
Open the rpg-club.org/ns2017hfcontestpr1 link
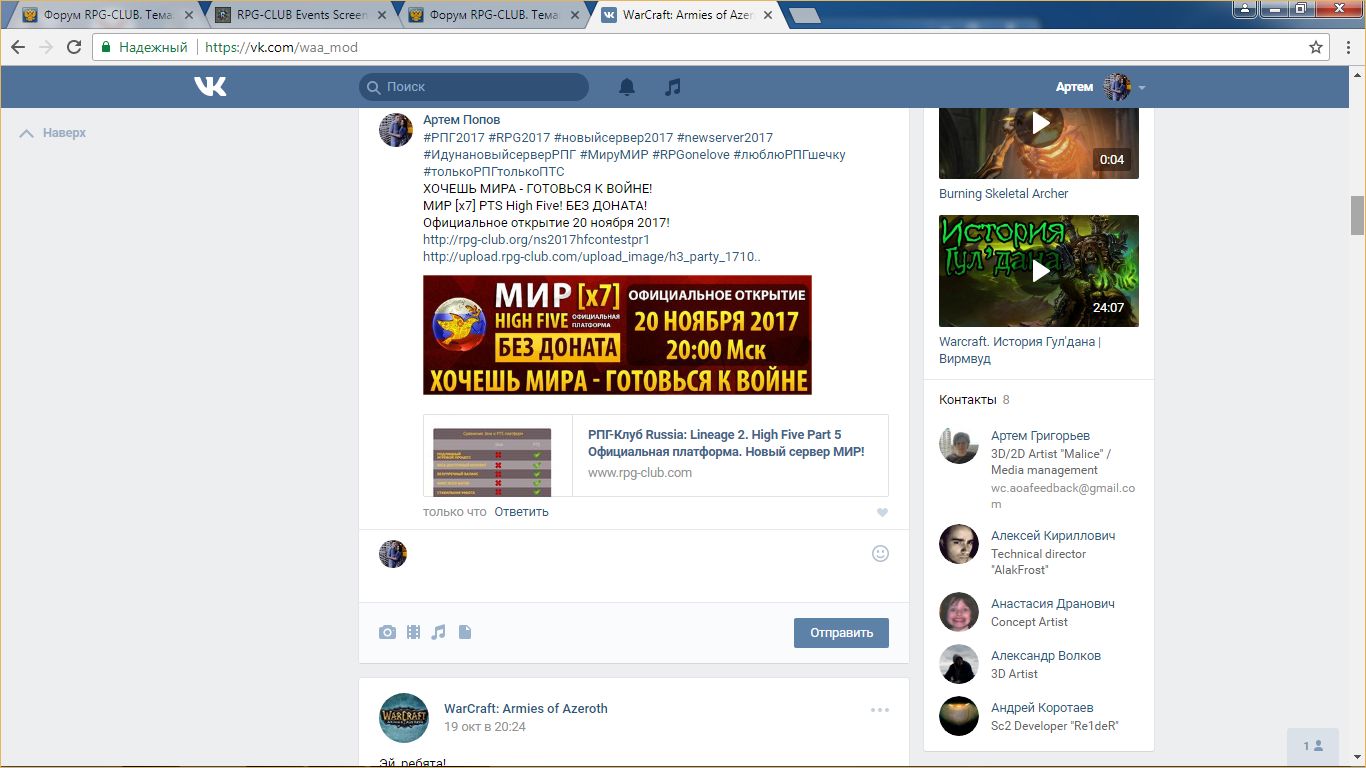coord(536,240)
